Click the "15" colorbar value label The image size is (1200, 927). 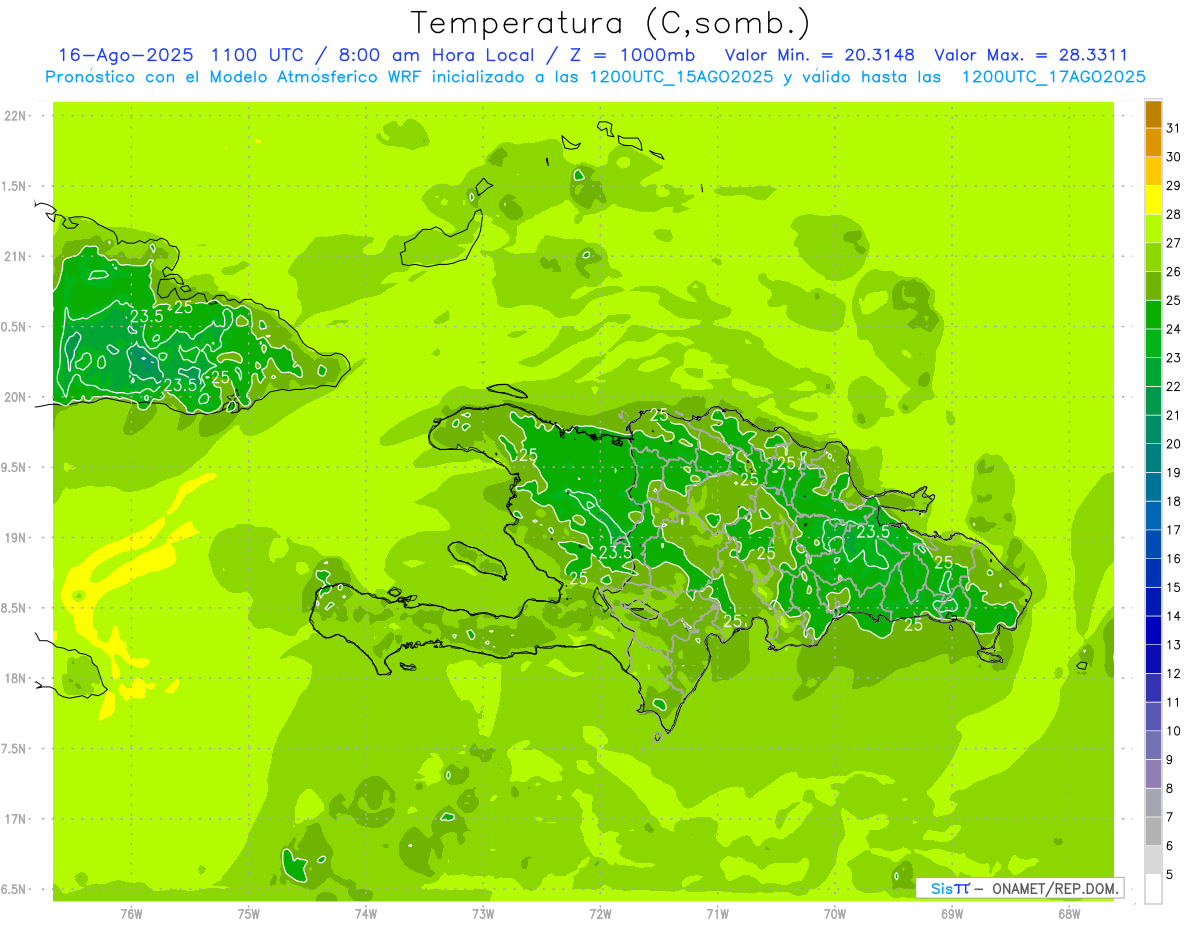[1174, 588]
